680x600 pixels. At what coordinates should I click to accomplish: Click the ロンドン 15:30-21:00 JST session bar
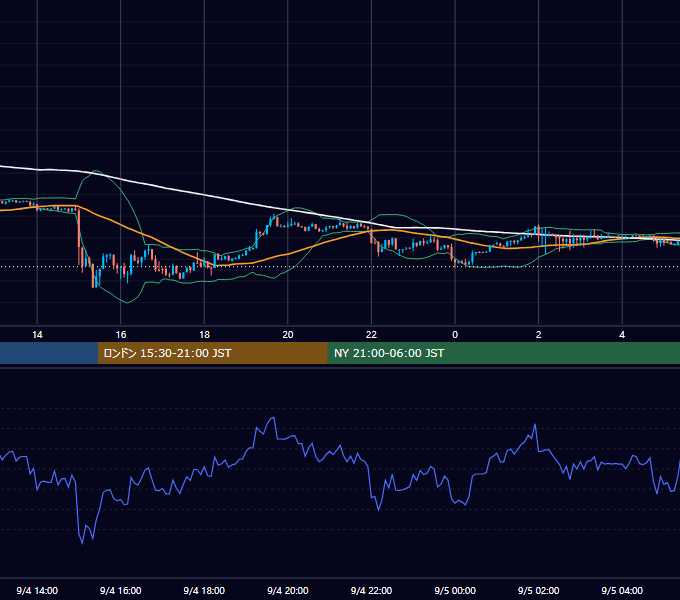click(212, 353)
